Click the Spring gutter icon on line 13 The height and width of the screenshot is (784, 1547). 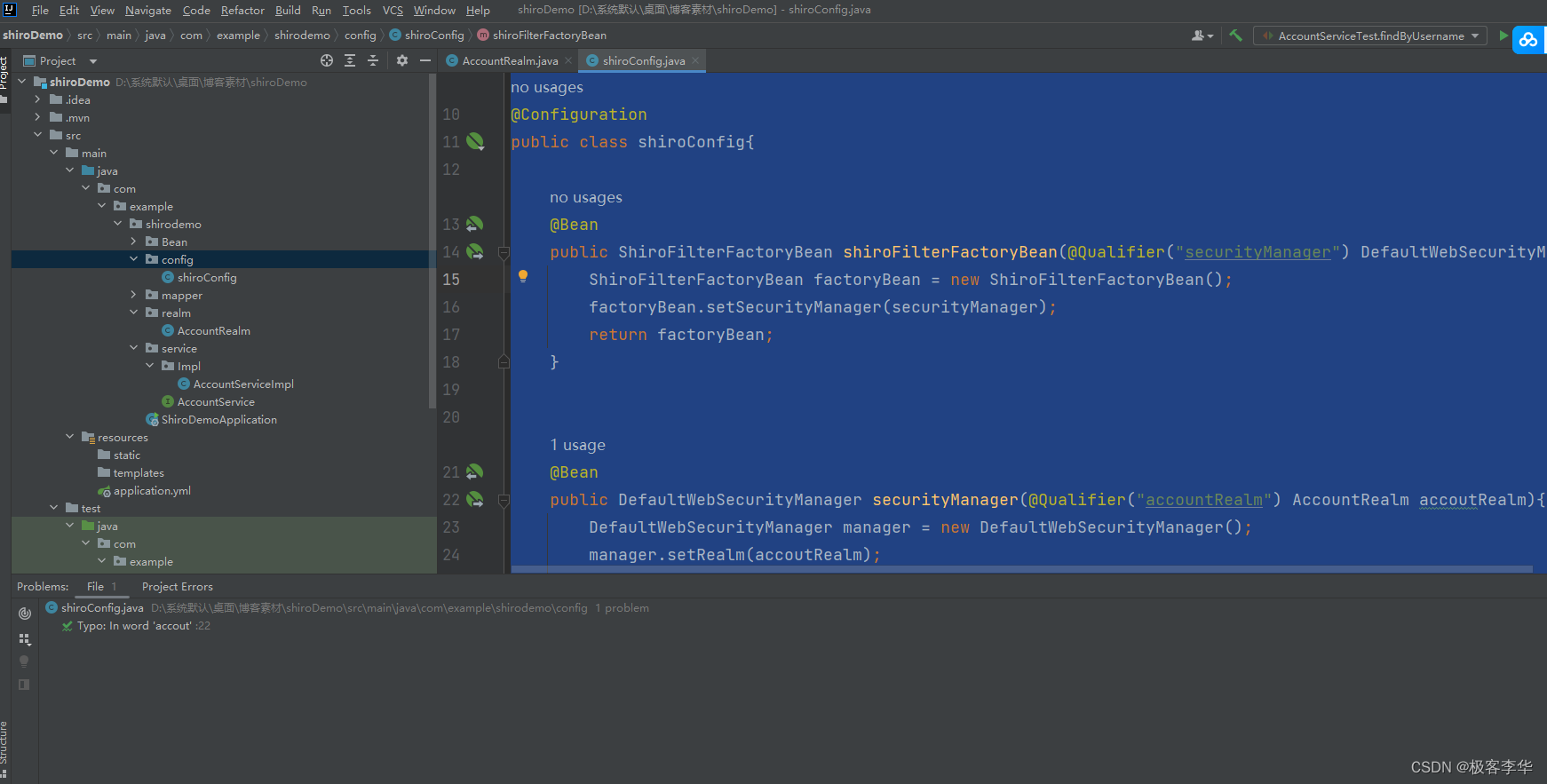tap(475, 224)
